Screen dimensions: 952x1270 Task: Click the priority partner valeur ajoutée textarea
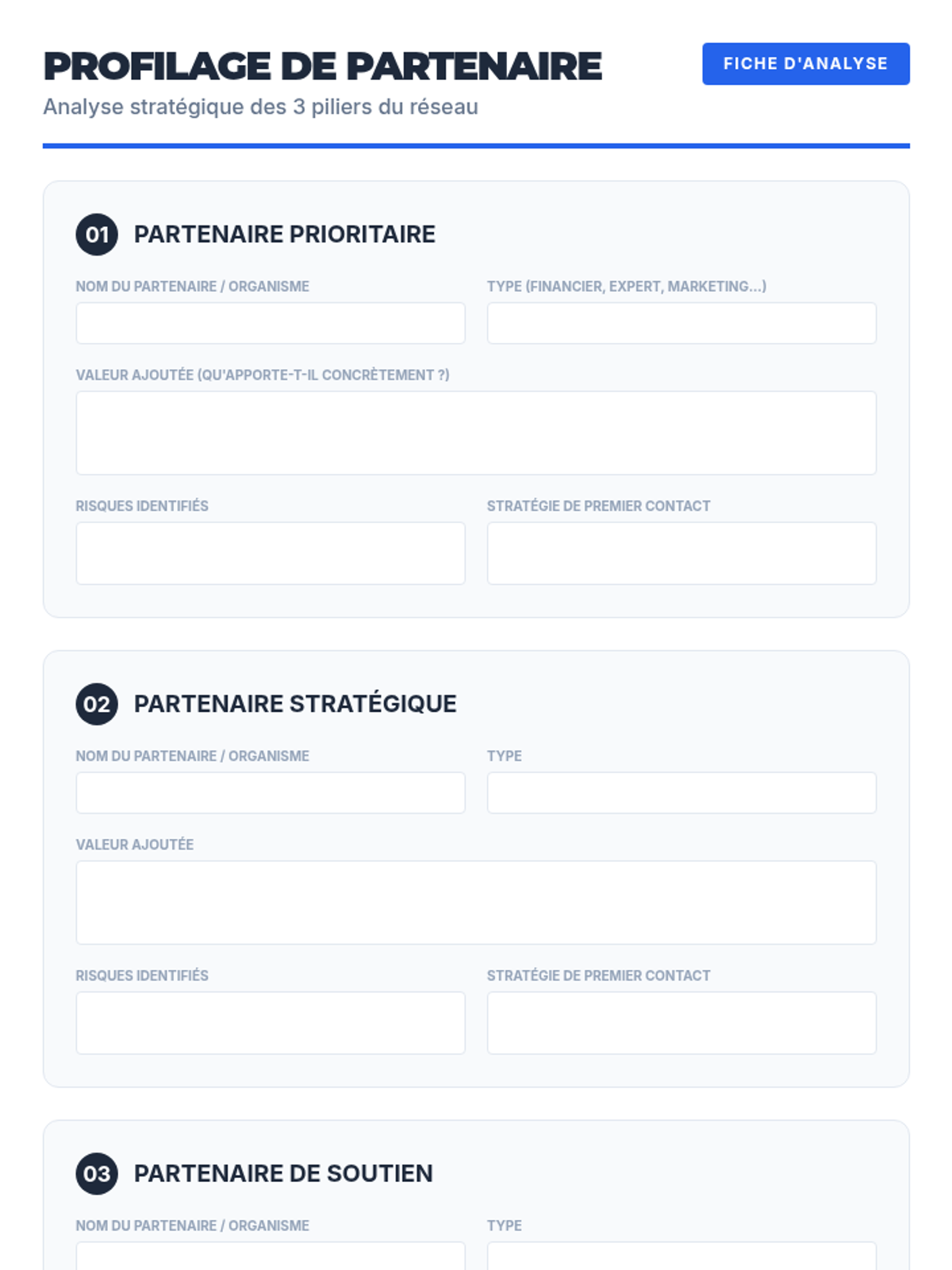[476, 433]
